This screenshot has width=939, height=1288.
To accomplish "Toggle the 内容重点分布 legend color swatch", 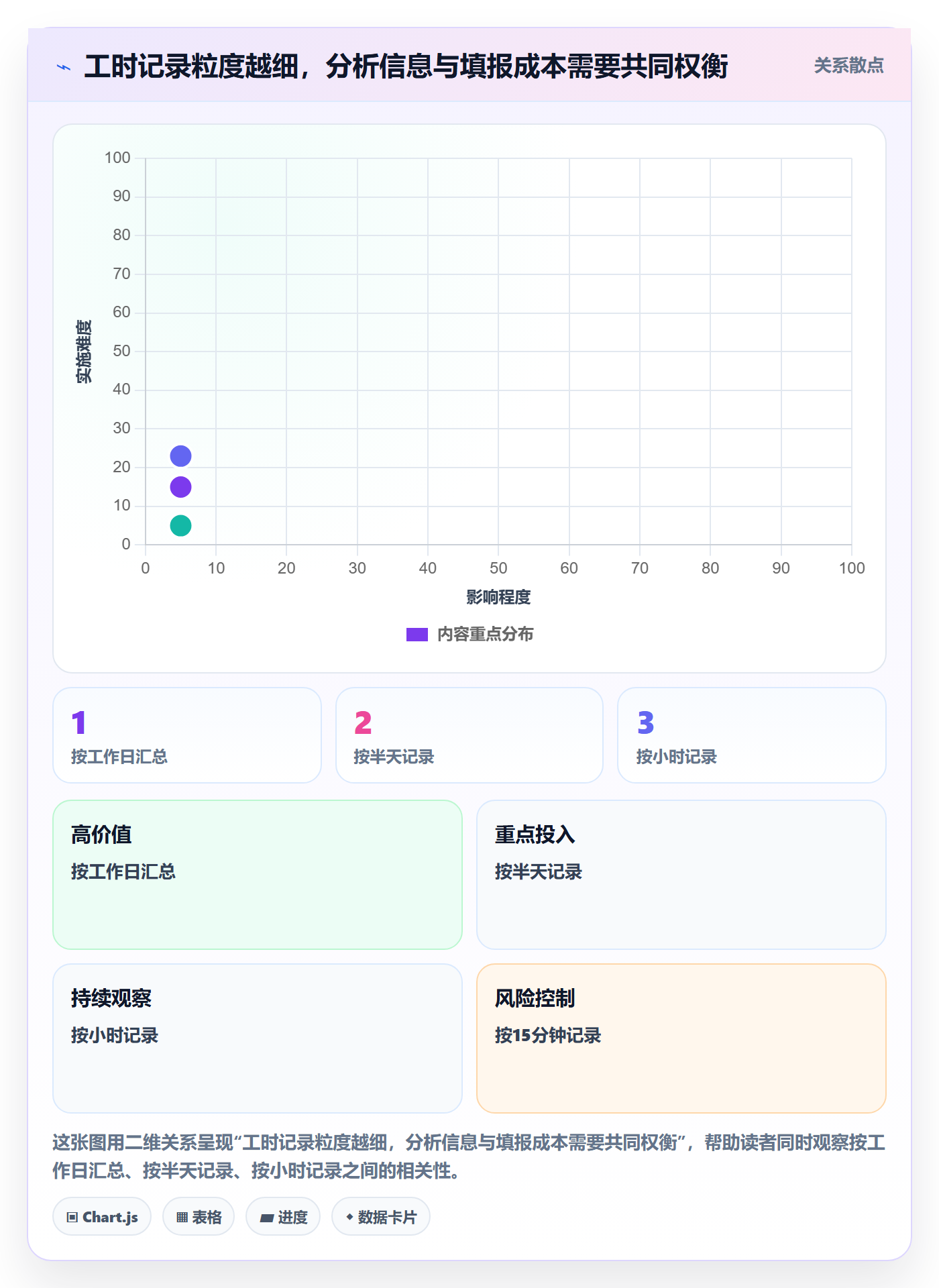I will coord(417,635).
